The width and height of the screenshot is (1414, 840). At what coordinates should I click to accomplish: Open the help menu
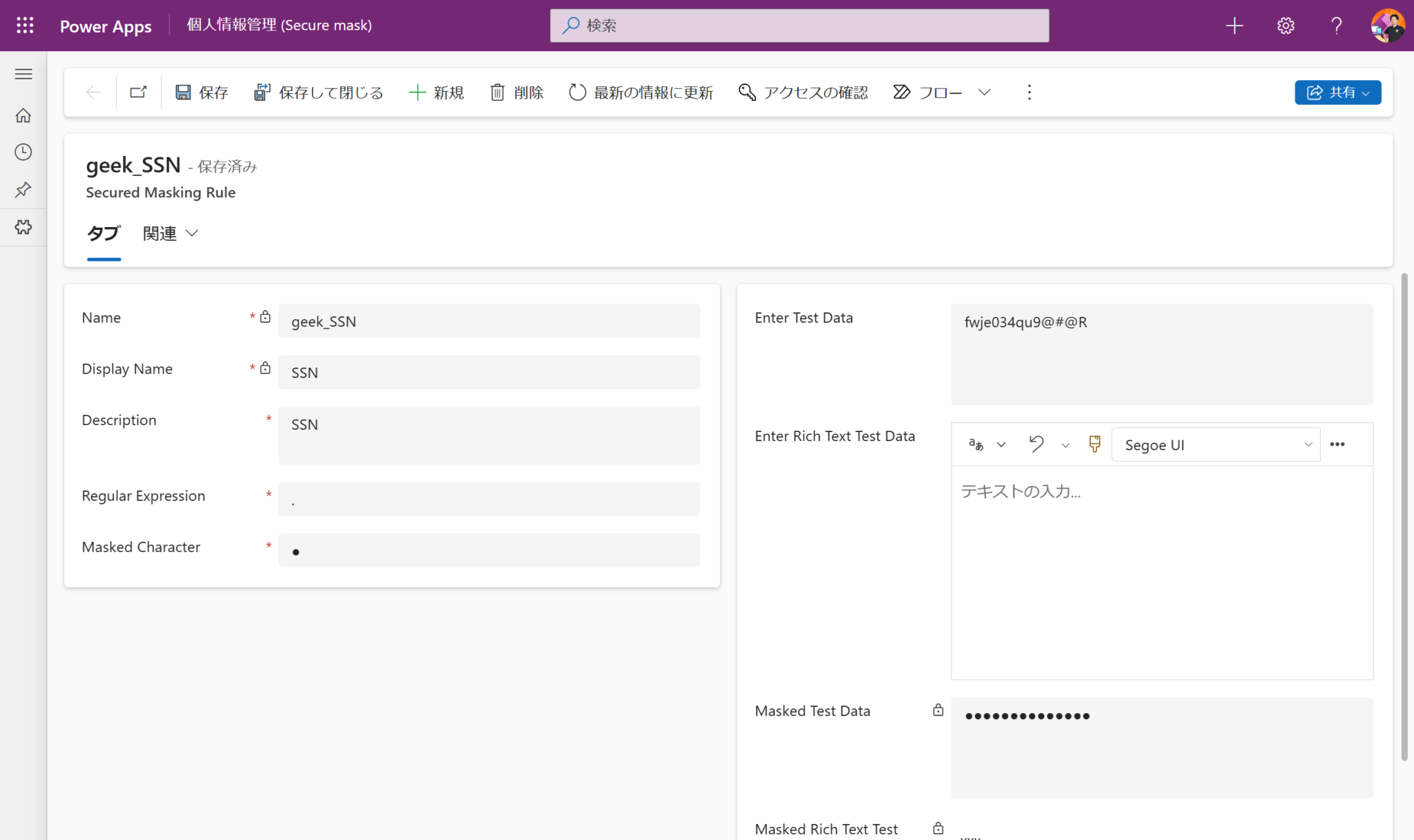point(1337,25)
